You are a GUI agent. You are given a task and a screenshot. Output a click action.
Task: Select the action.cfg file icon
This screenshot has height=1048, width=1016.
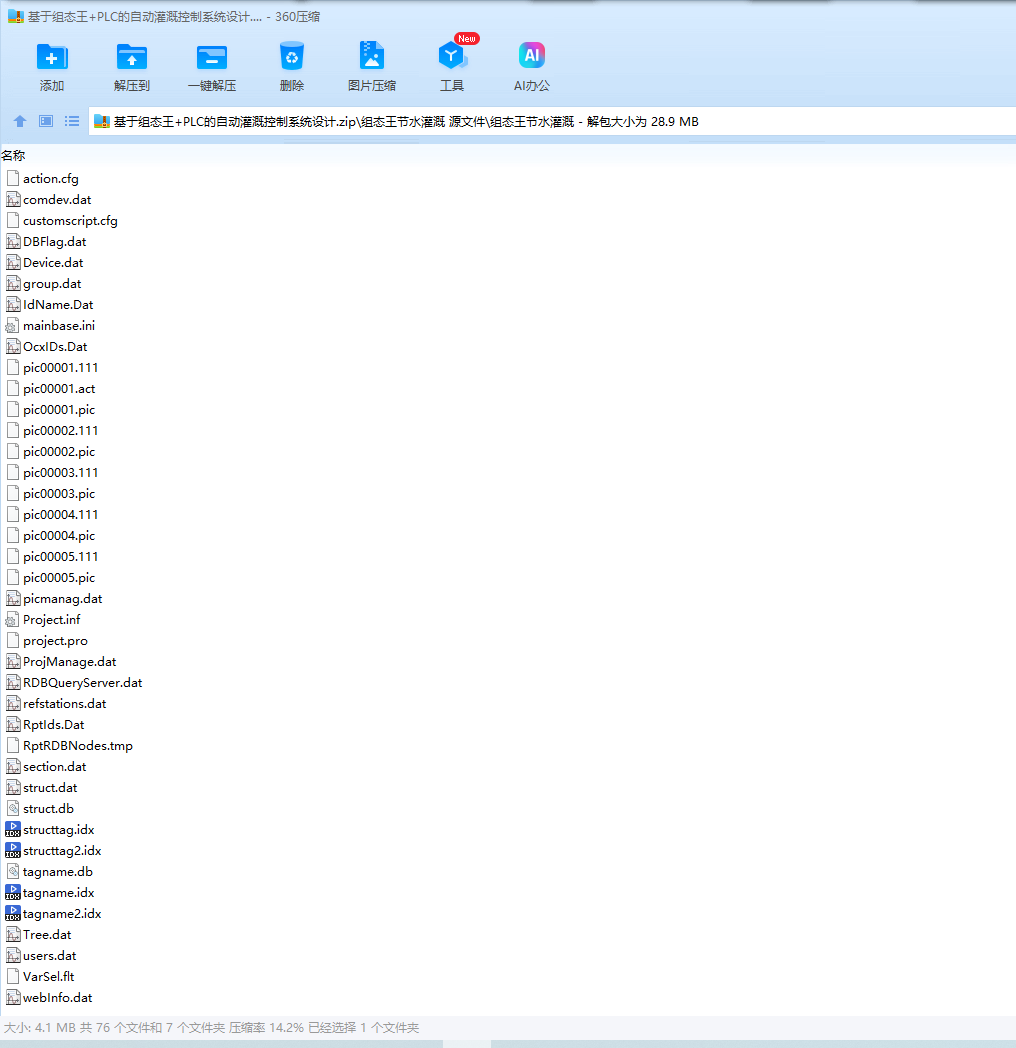pyautogui.click(x=13, y=178)
